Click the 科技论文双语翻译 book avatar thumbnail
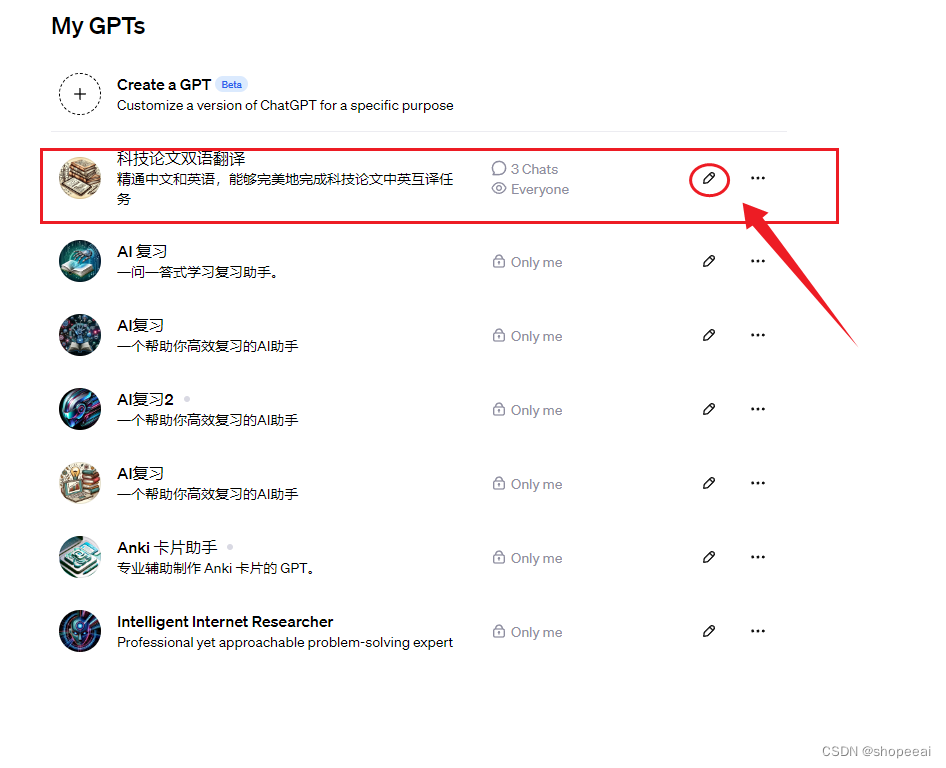This screenshot has height=768, width=946. (80, 177)
